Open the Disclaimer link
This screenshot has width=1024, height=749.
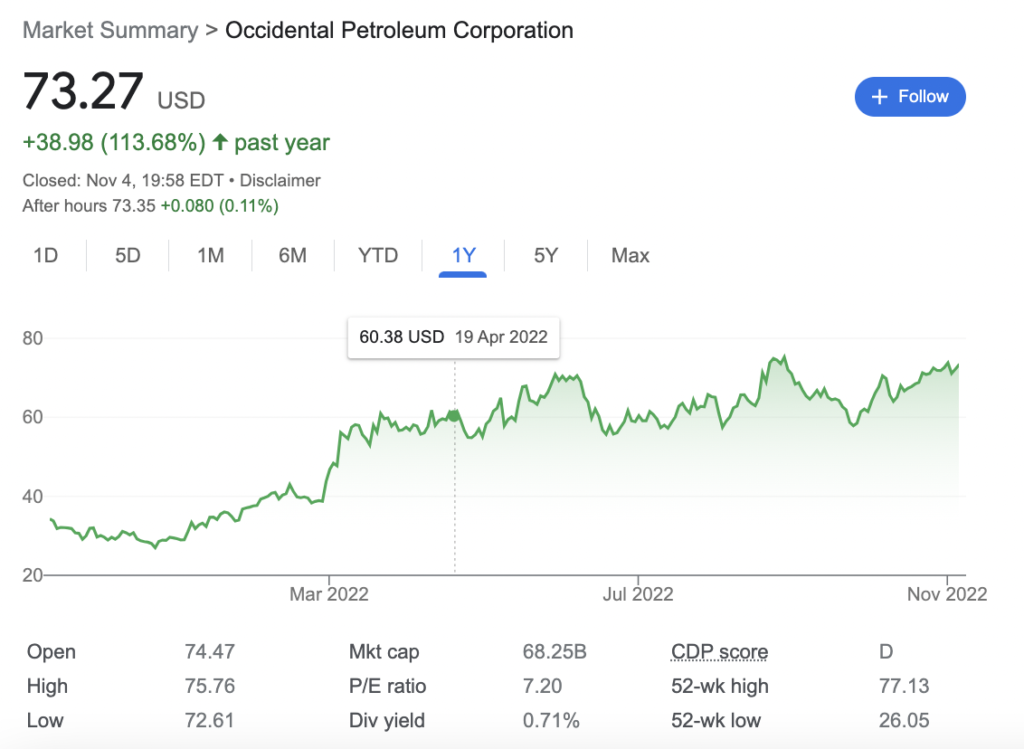pos(280,180)
